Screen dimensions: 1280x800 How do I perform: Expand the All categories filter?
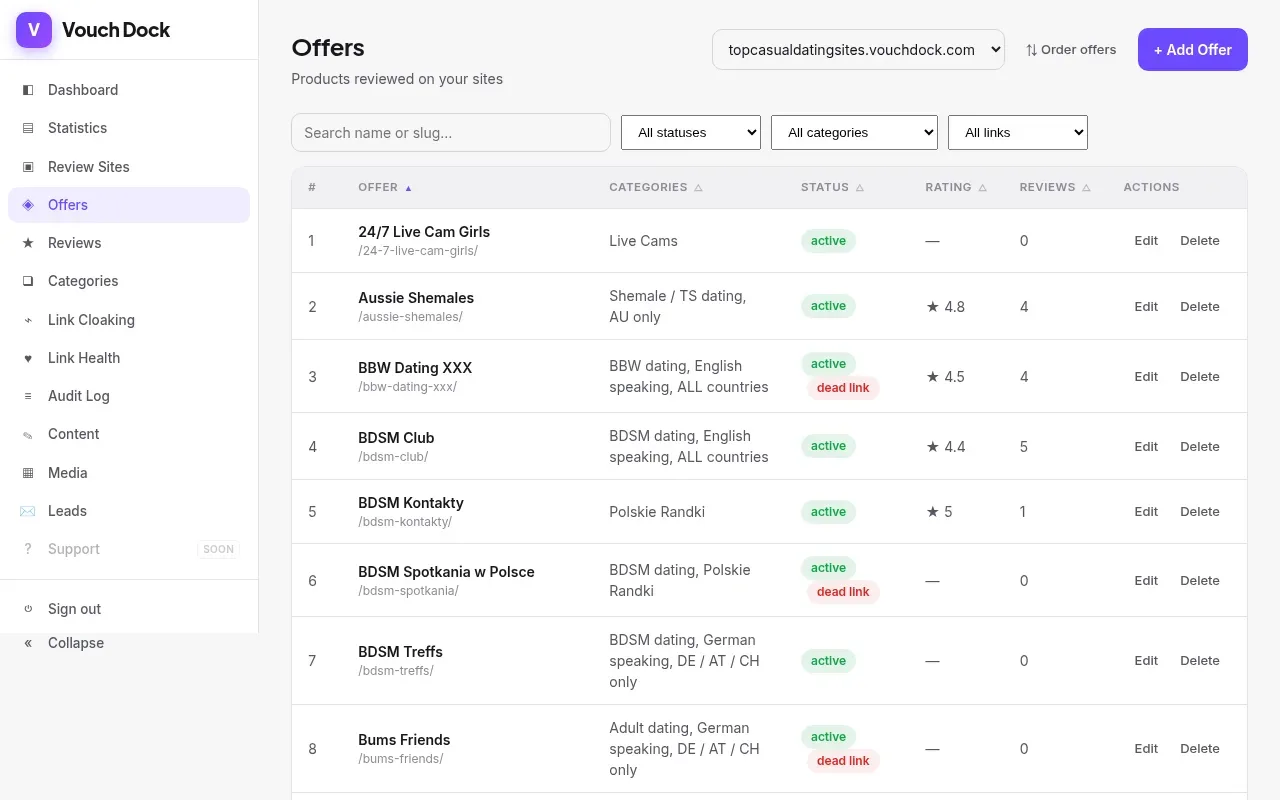854,132
